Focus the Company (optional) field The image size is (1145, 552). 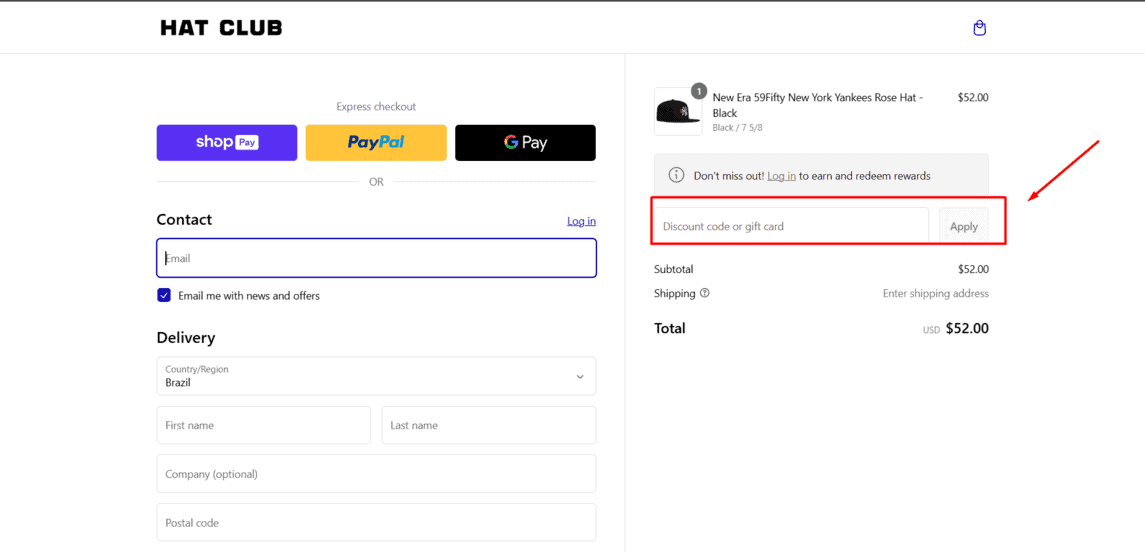coord(376,474)
